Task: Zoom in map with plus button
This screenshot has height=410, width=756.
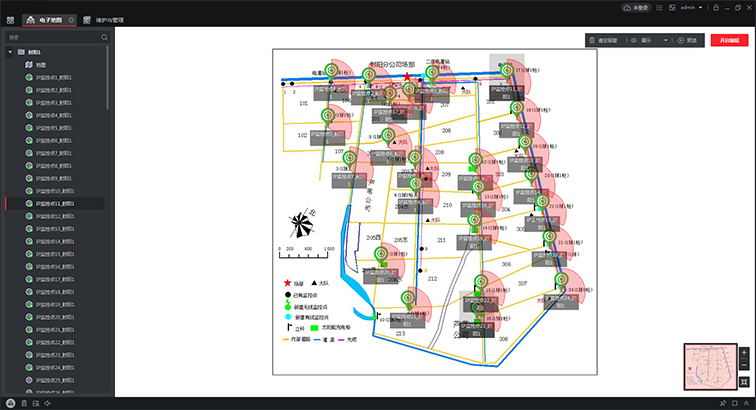Action: coord(744,353)
